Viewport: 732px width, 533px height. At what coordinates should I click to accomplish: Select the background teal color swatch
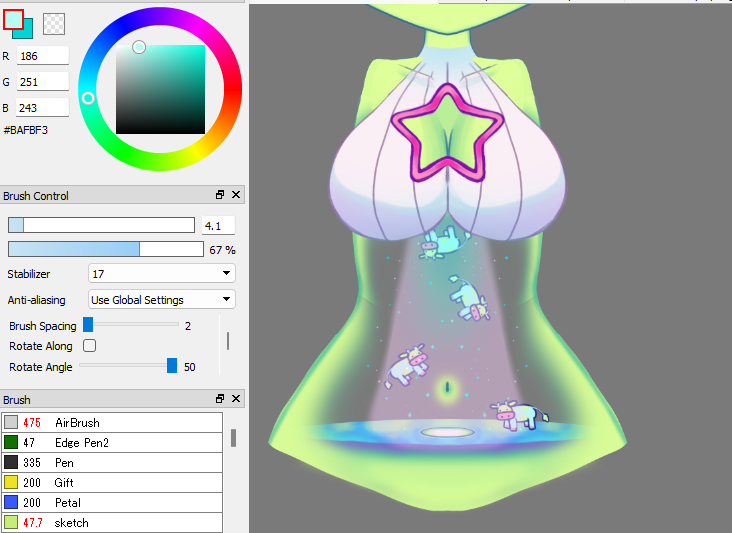click(27, 32)
